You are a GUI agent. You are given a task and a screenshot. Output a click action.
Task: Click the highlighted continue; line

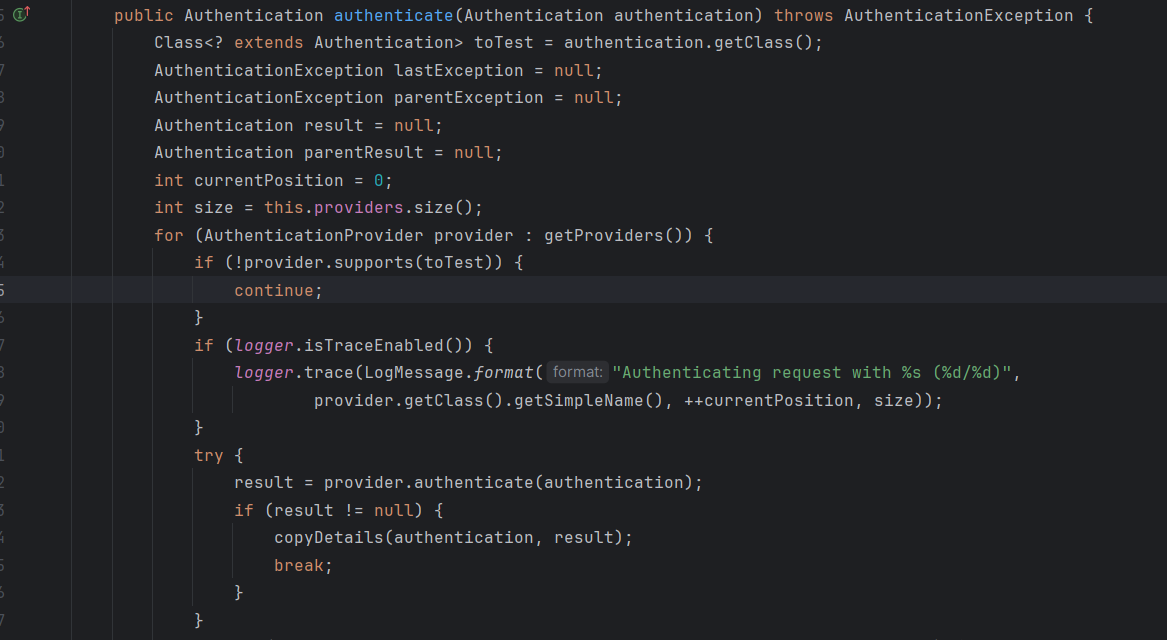[277, 290]
